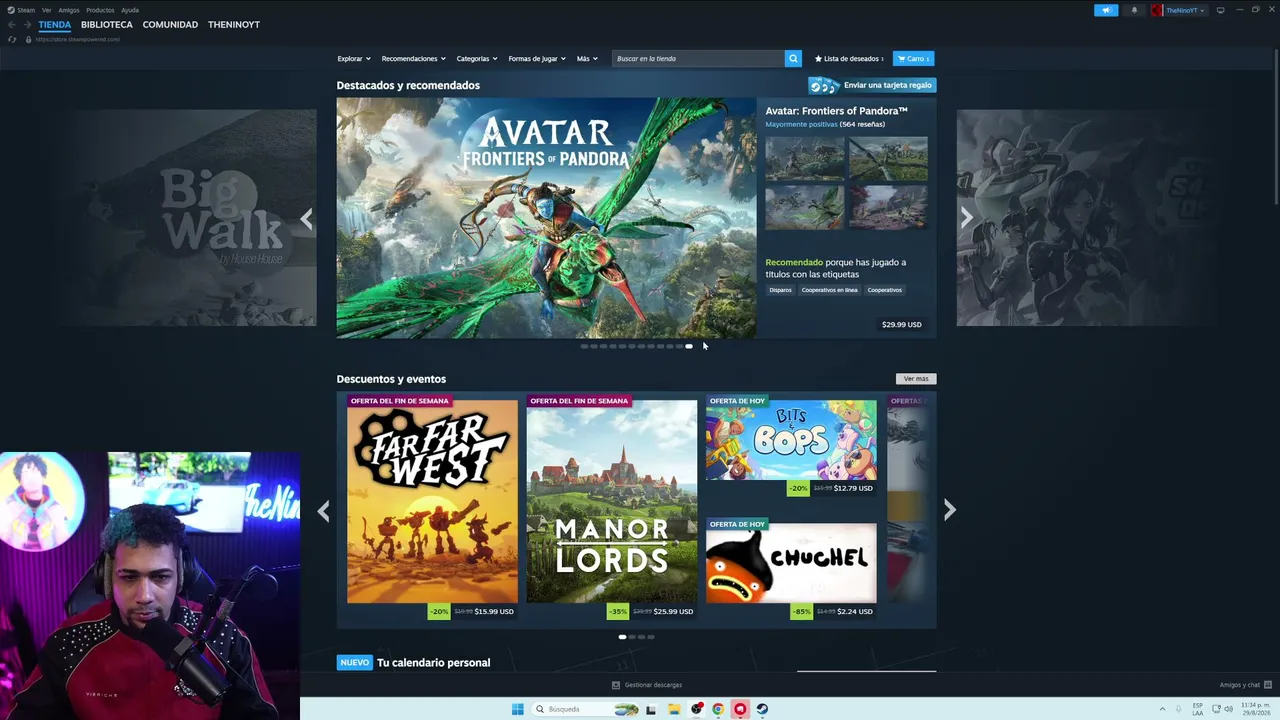Show next discounts page arrow

pos(950,510)
